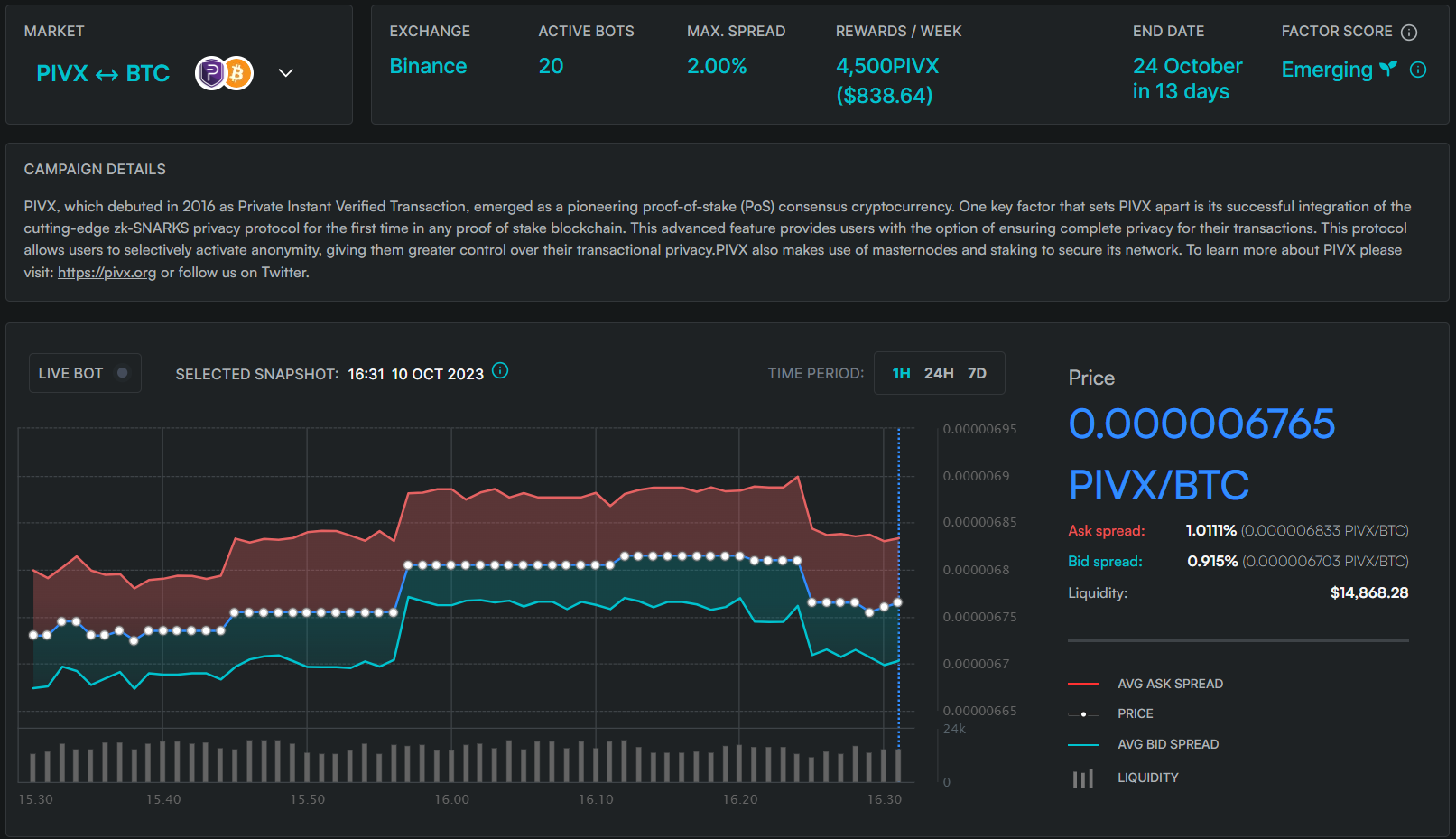Image resolution: width=1456 pixels, height=839 pixels.
Task: Expand the market pair dropdown chevron
Action: 286,73
